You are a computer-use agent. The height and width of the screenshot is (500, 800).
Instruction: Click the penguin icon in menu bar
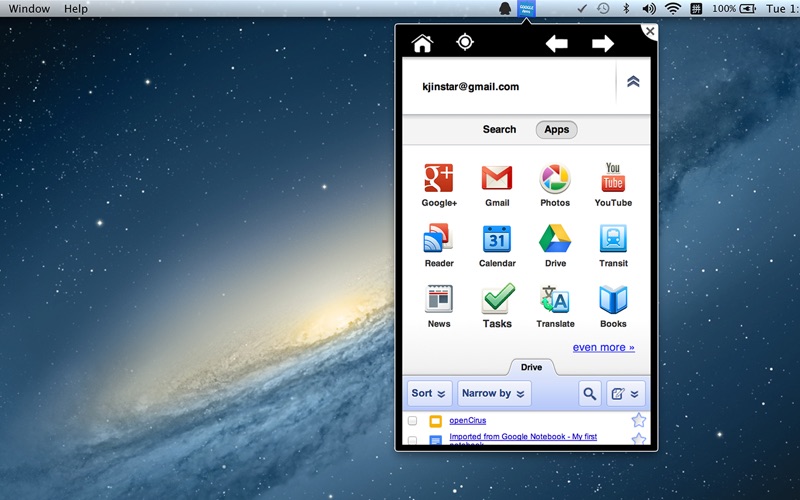[505, 9]
